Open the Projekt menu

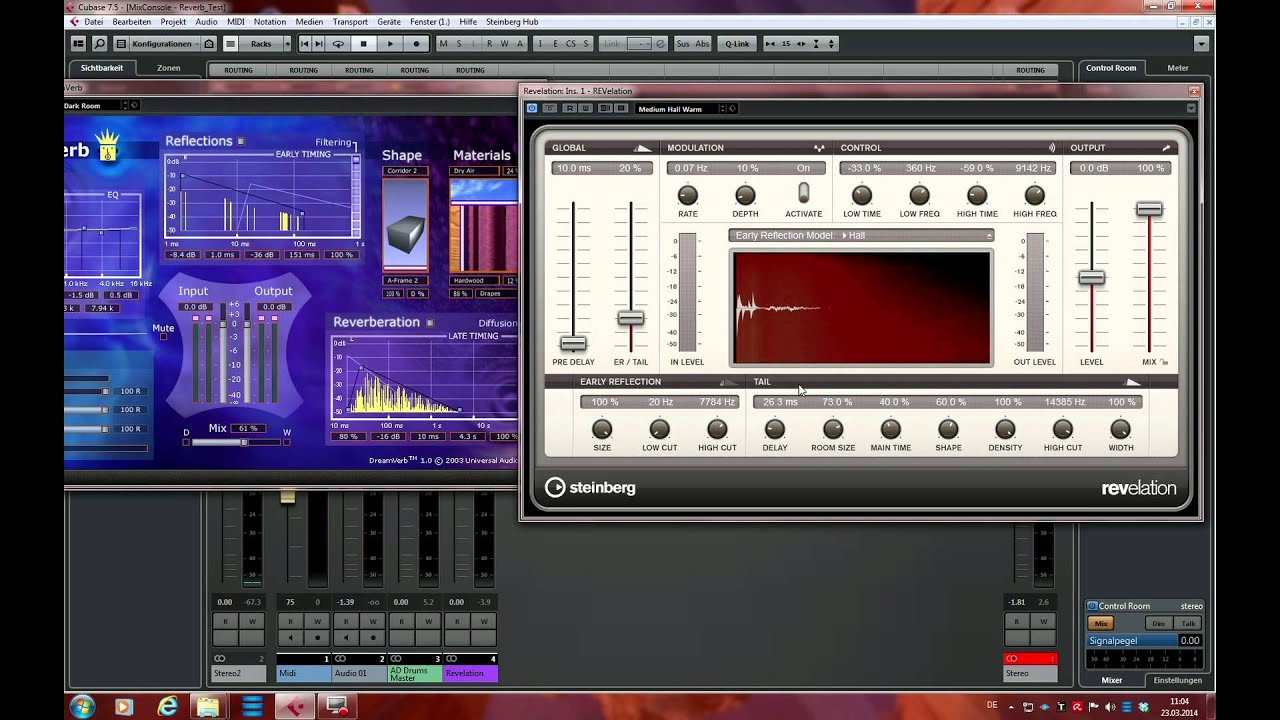[173, 22]
